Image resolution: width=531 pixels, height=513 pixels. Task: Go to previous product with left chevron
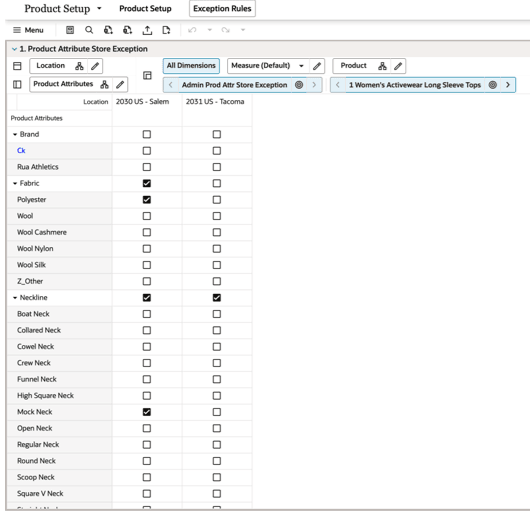338,85
